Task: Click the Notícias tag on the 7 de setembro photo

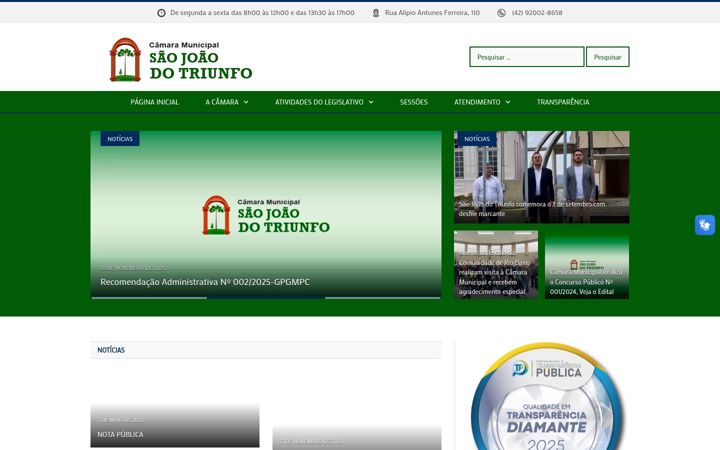Action: [477, 139]
